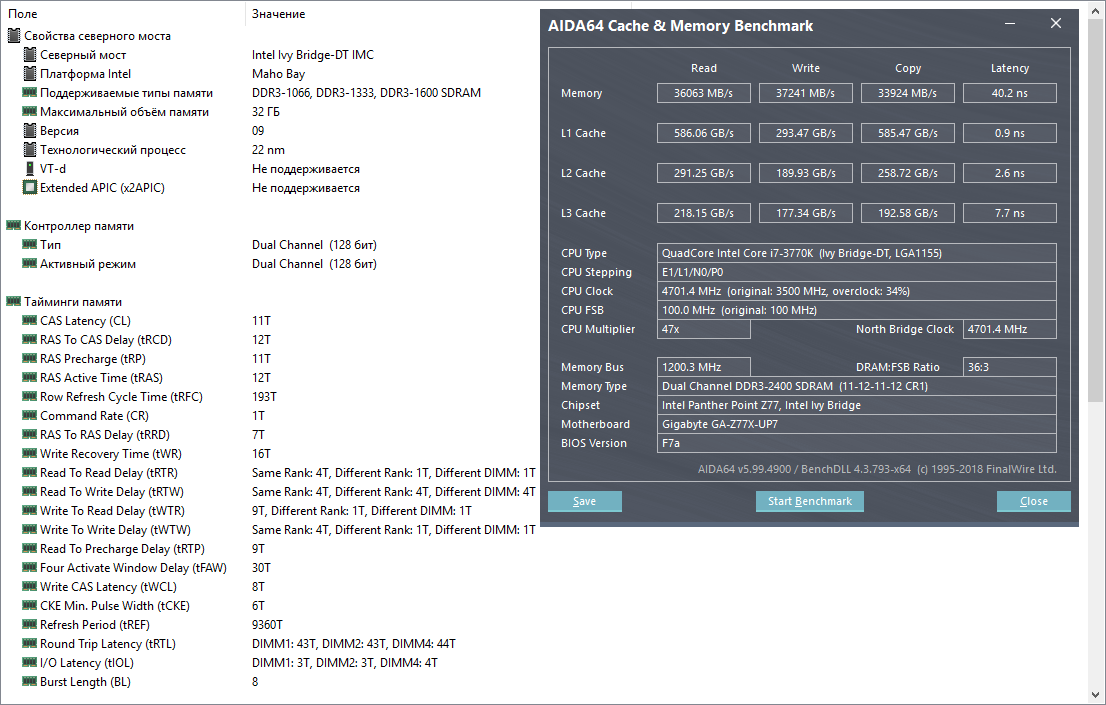Click the Memory Type field Dual Channel DDR3-2400 SDRAM
The image size is (1106, 705).
point(857,386)
